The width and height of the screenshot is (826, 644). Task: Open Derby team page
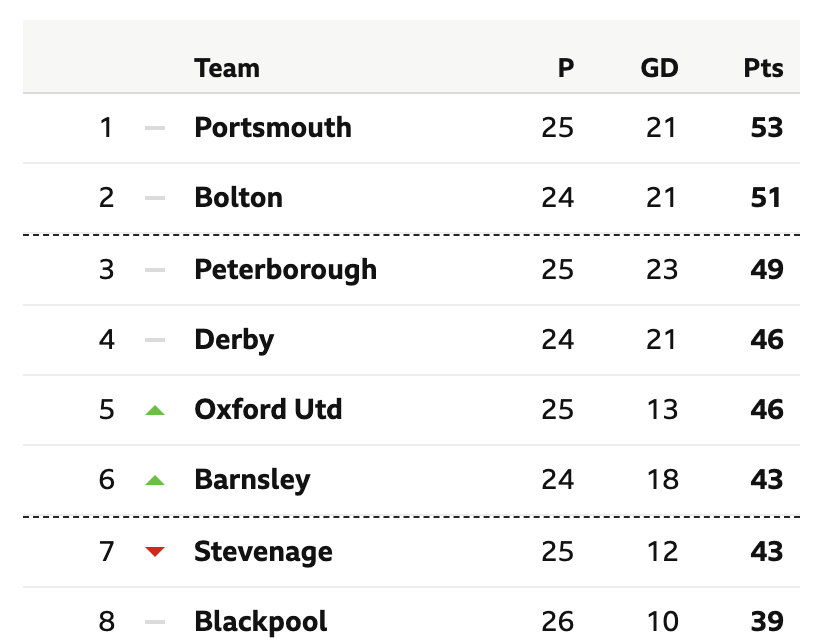(234, 340)
